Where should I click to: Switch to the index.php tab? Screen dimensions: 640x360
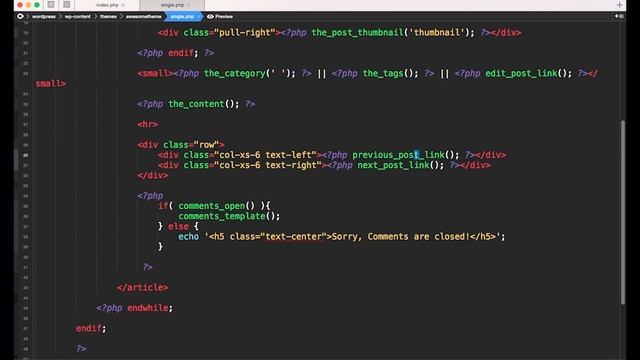click(107, 5)
